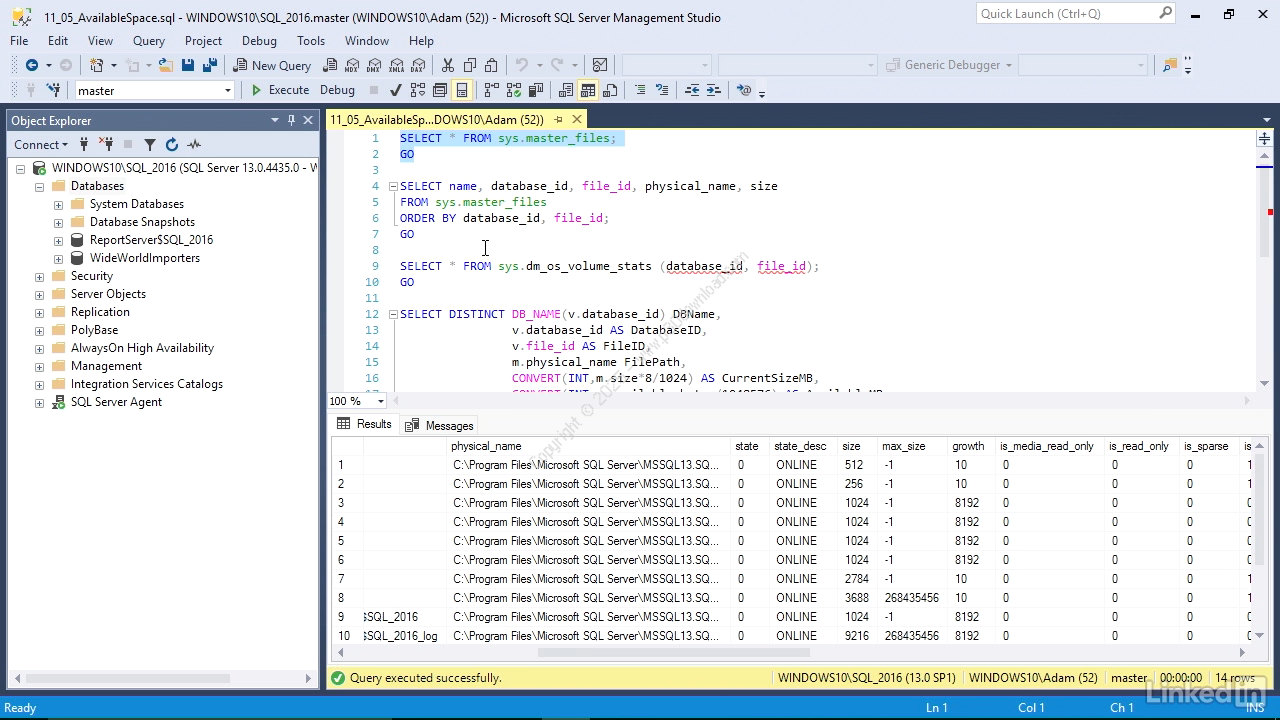This screenshot has width=1280, height=720.
Task: Toggle Results to File mode
Action: click(610, 90)
